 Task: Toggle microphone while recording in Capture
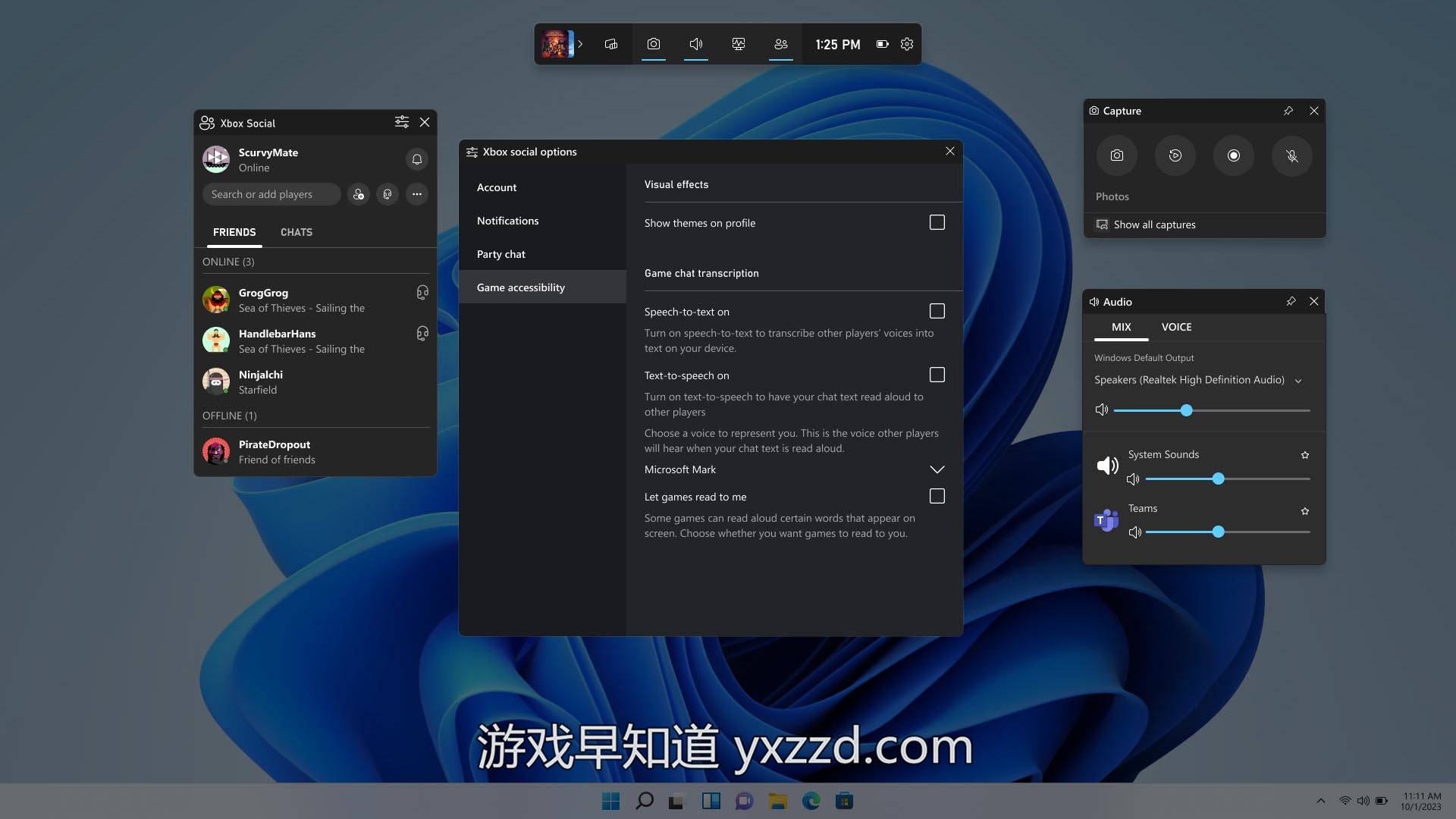pos(1292,155)
